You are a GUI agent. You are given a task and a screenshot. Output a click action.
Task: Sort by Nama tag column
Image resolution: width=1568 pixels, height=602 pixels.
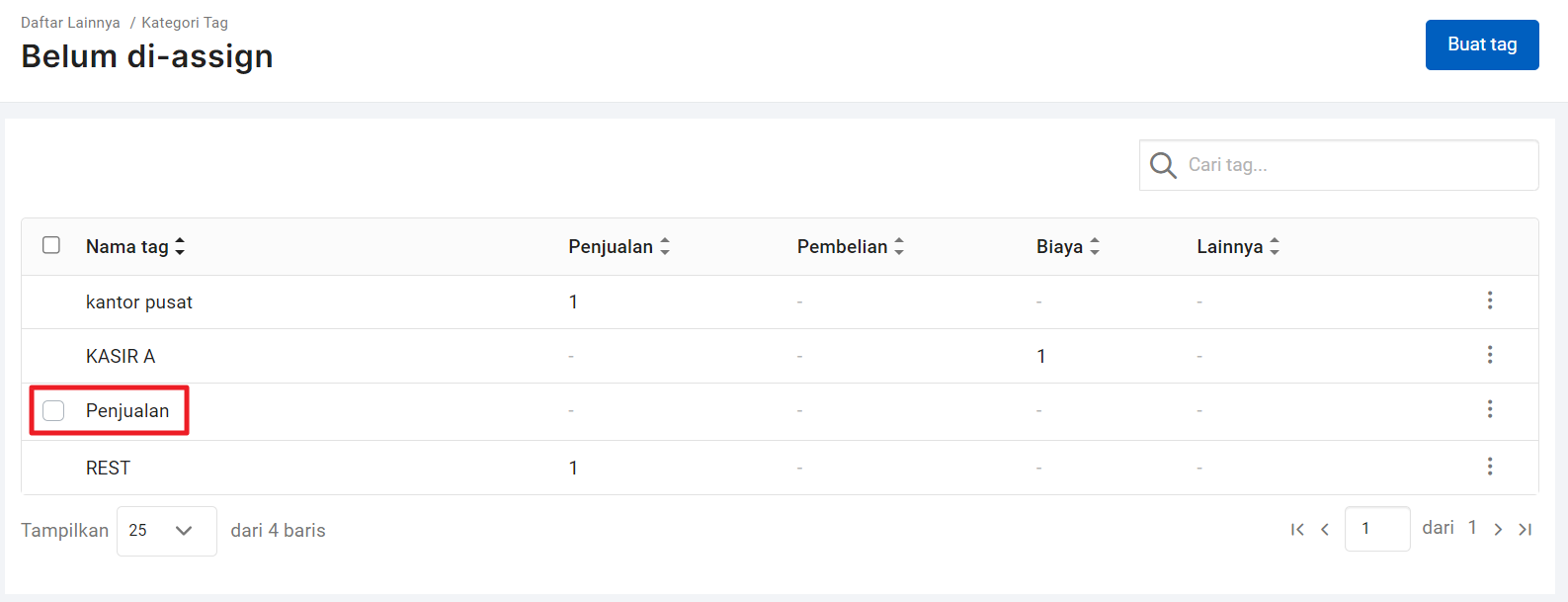pos(135,246)
